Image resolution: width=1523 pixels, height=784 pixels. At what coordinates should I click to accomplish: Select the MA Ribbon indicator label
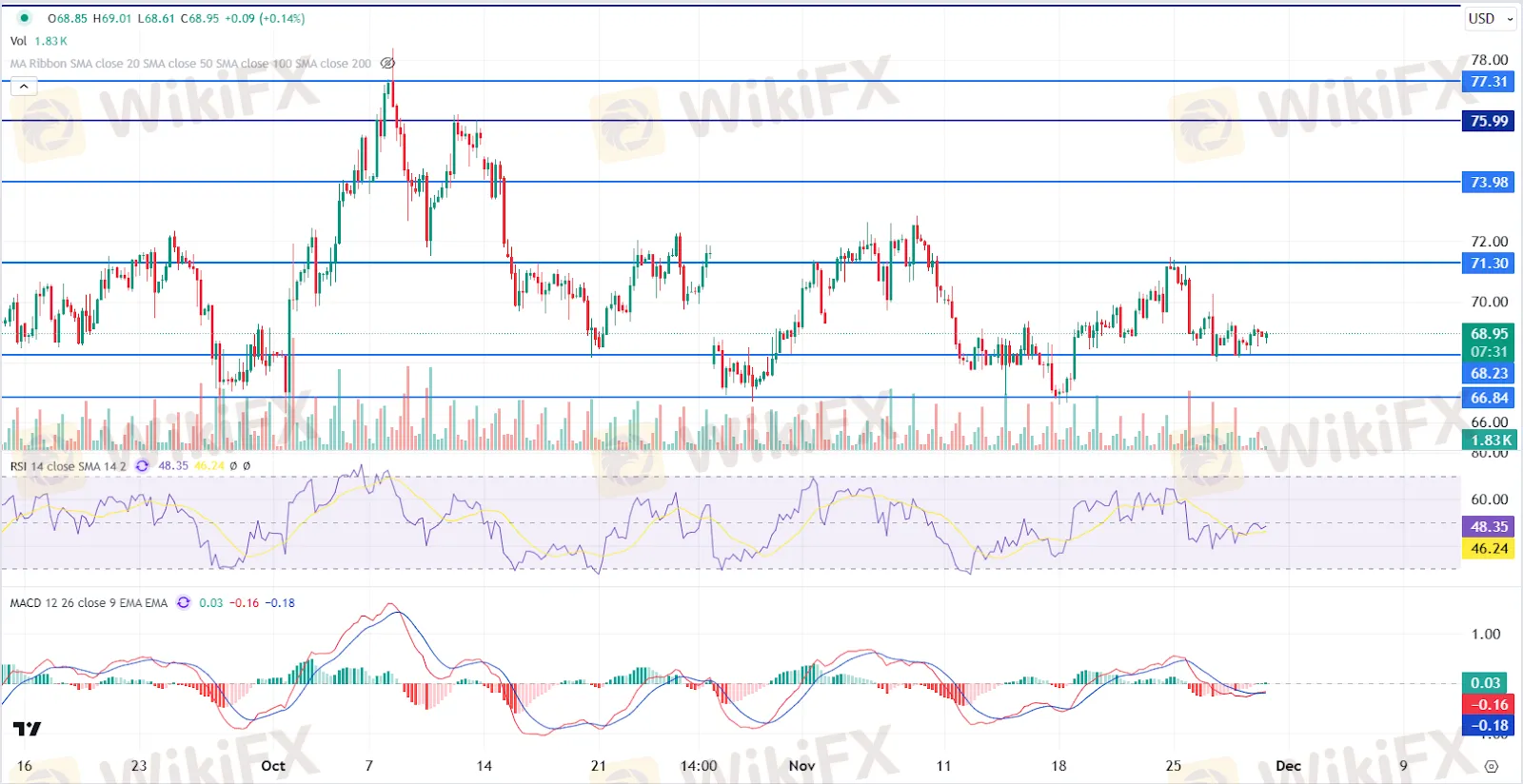pyautogui.click(x=190, y=64)
